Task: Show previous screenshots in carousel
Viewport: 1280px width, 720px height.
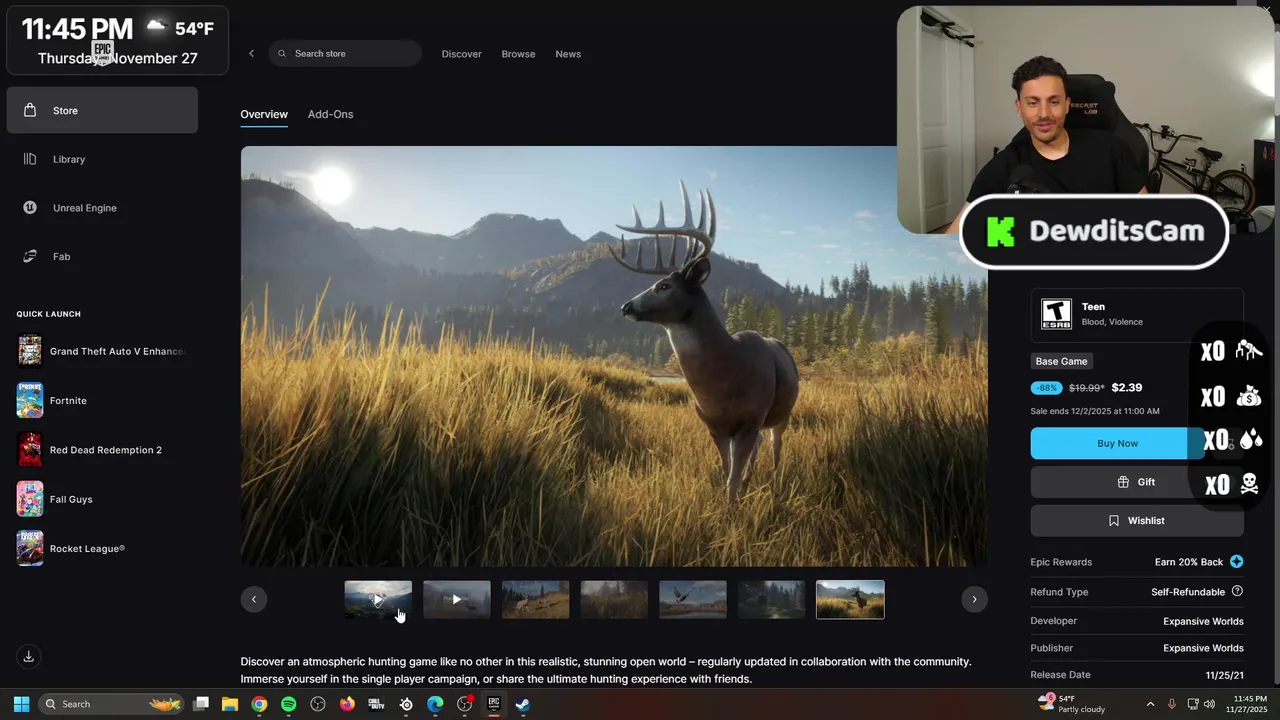Action: (254, 599)
